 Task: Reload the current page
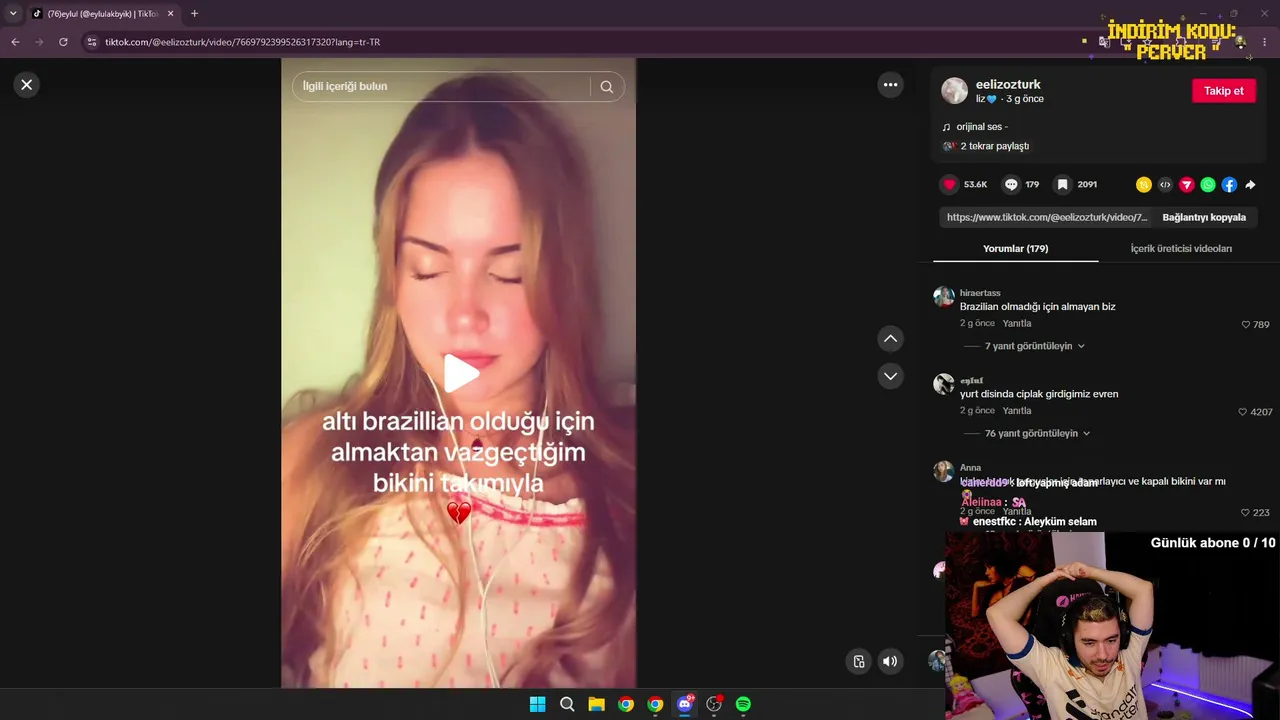coord(63,42)
